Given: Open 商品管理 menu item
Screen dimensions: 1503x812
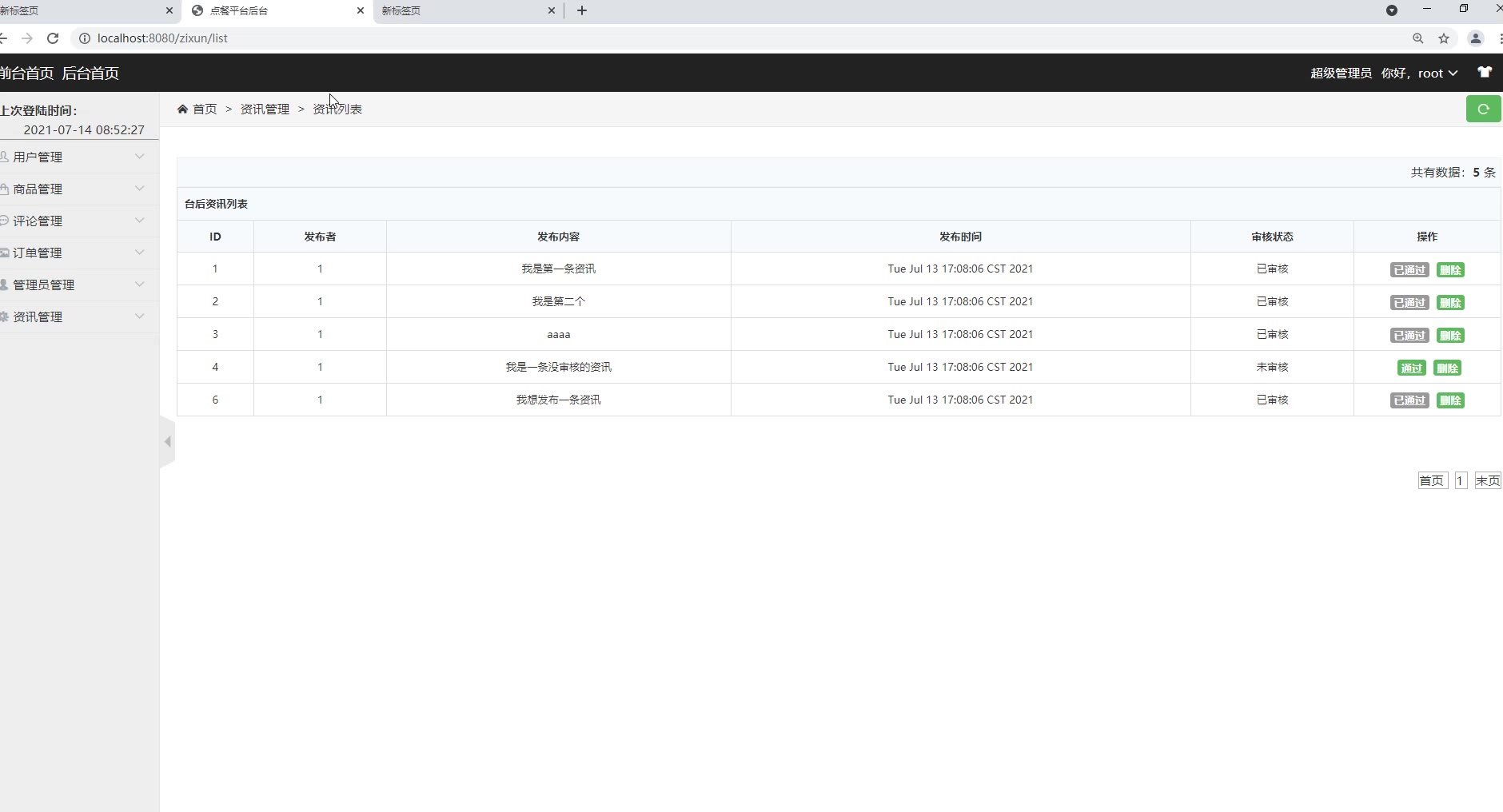Looking at the screenshot, I should (79, 189).
